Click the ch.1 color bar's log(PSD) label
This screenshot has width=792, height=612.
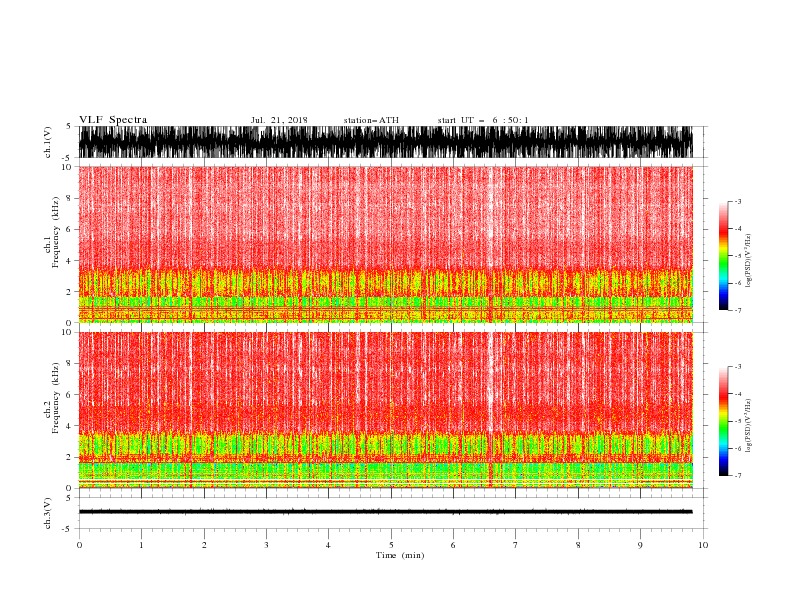749,261
